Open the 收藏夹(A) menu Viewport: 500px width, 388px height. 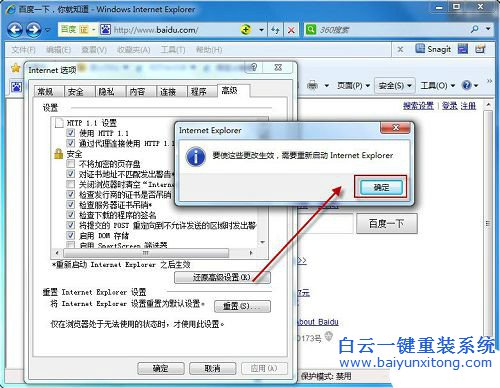point(133,50)
